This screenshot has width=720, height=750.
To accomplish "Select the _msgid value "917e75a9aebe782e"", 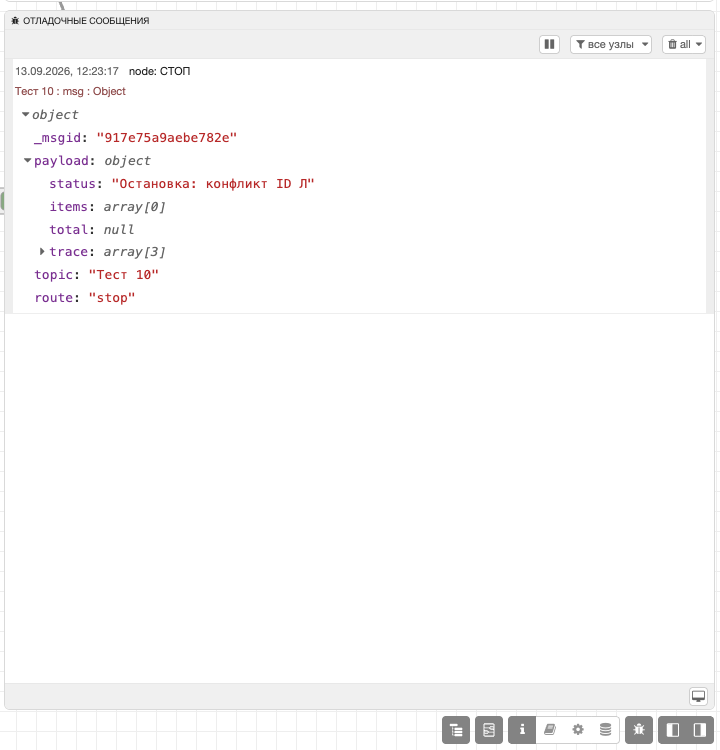I will (x=166, y=138).
